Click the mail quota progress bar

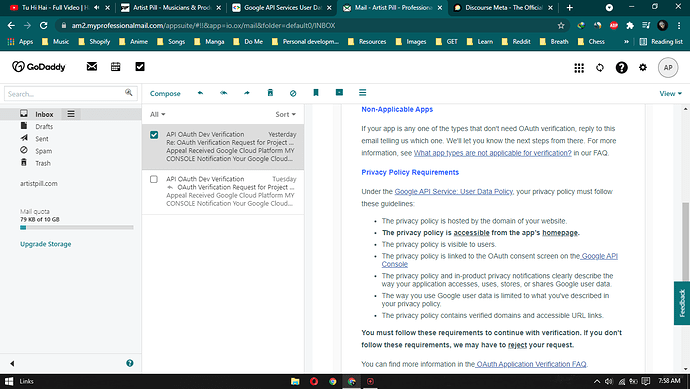(77, 228)
